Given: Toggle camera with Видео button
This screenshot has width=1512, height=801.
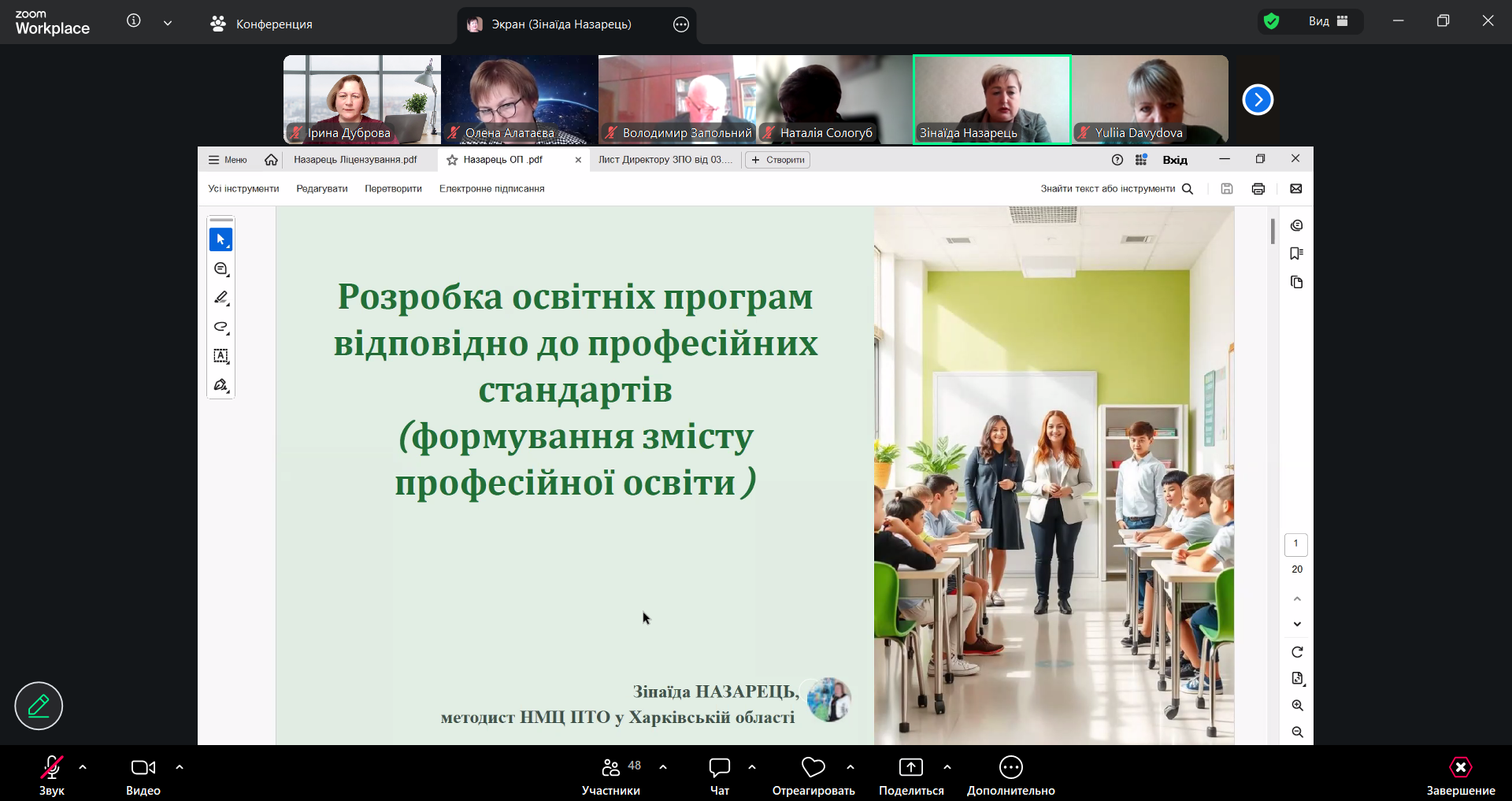Looking at the screenshot, I should pos(143,767).
